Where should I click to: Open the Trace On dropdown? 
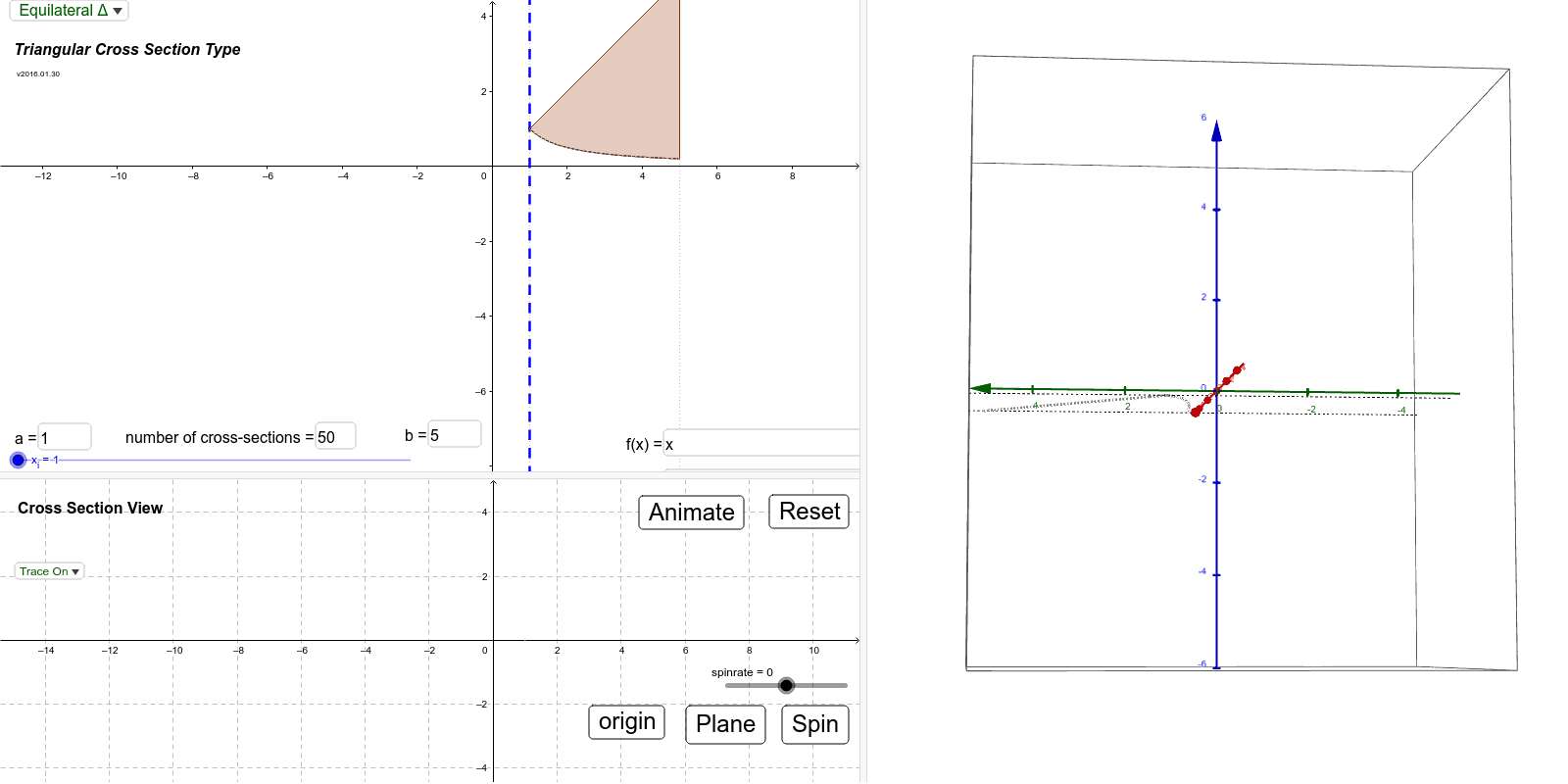(x=49, y=571)
